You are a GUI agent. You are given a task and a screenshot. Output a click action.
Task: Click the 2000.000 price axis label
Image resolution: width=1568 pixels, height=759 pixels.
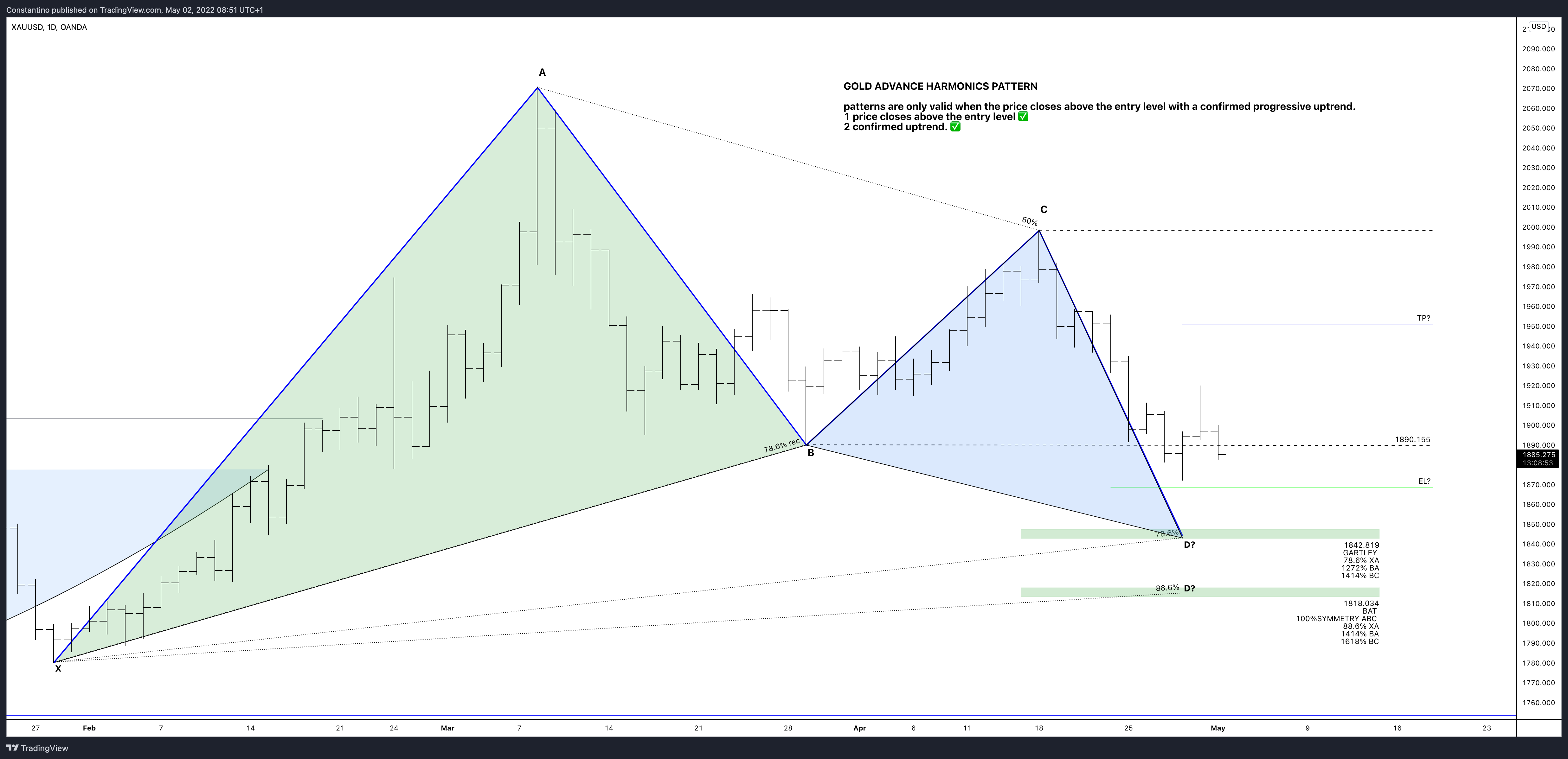pyautogui.click(x=1538, y=227)
